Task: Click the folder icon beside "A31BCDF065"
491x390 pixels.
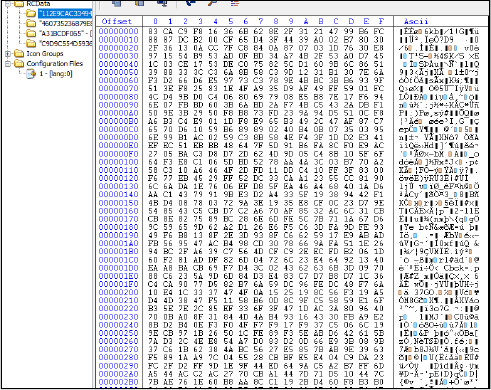Action: 31,33
